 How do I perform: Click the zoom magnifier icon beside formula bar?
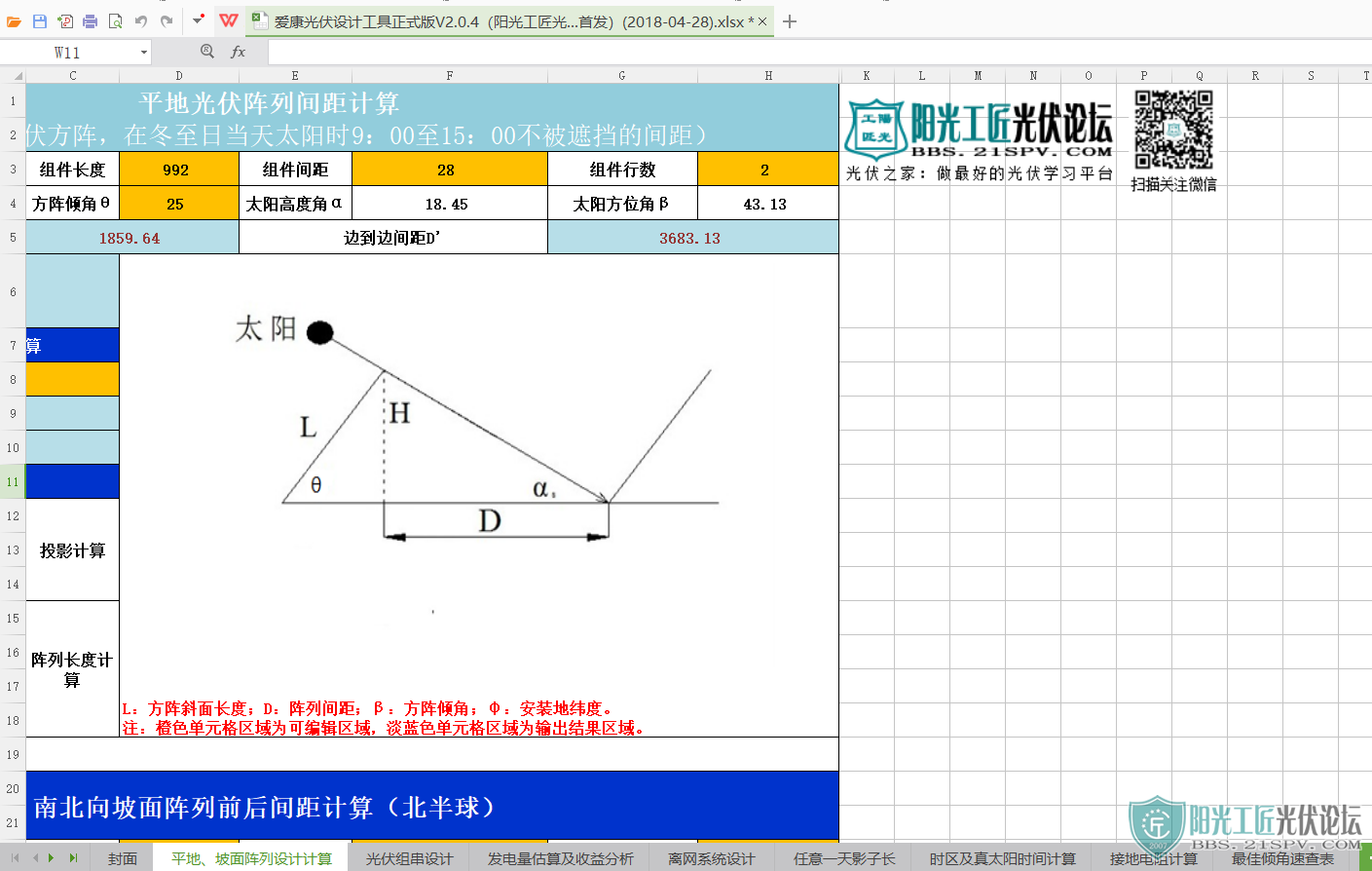[x=206, y=52]
